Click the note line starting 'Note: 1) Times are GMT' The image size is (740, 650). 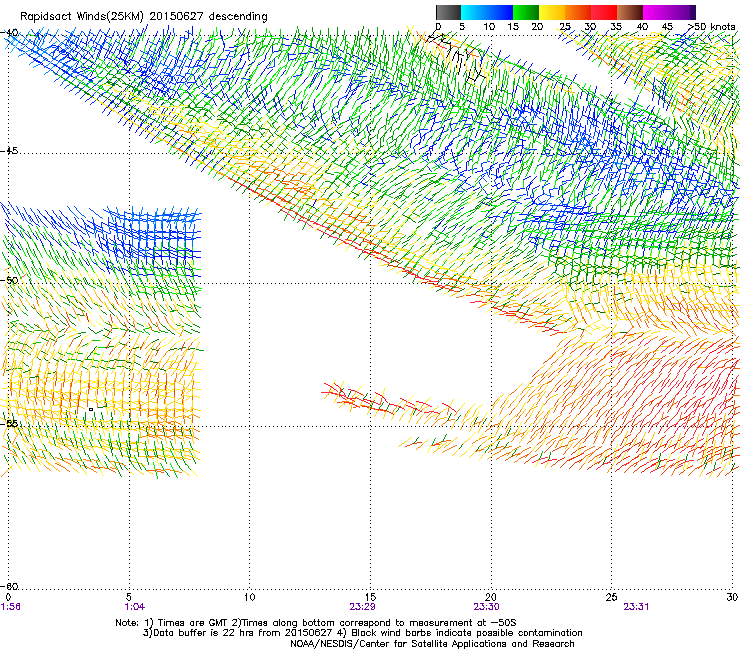[x=316, y=623]
